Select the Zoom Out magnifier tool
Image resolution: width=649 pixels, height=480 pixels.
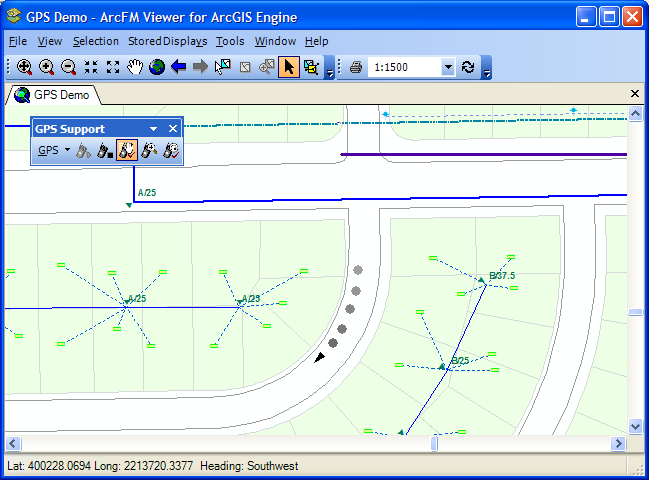[x=68, y=67]
